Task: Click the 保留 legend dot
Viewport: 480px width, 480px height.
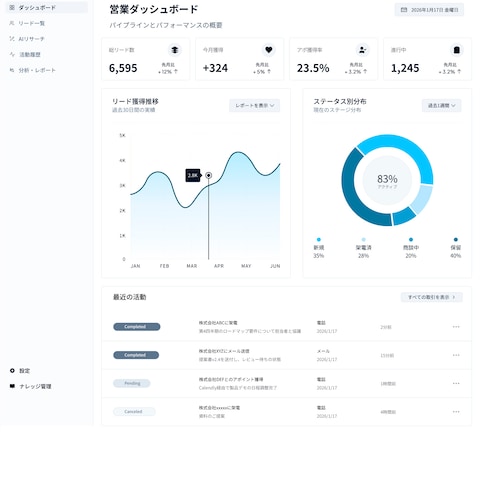Action: point(456,239)
